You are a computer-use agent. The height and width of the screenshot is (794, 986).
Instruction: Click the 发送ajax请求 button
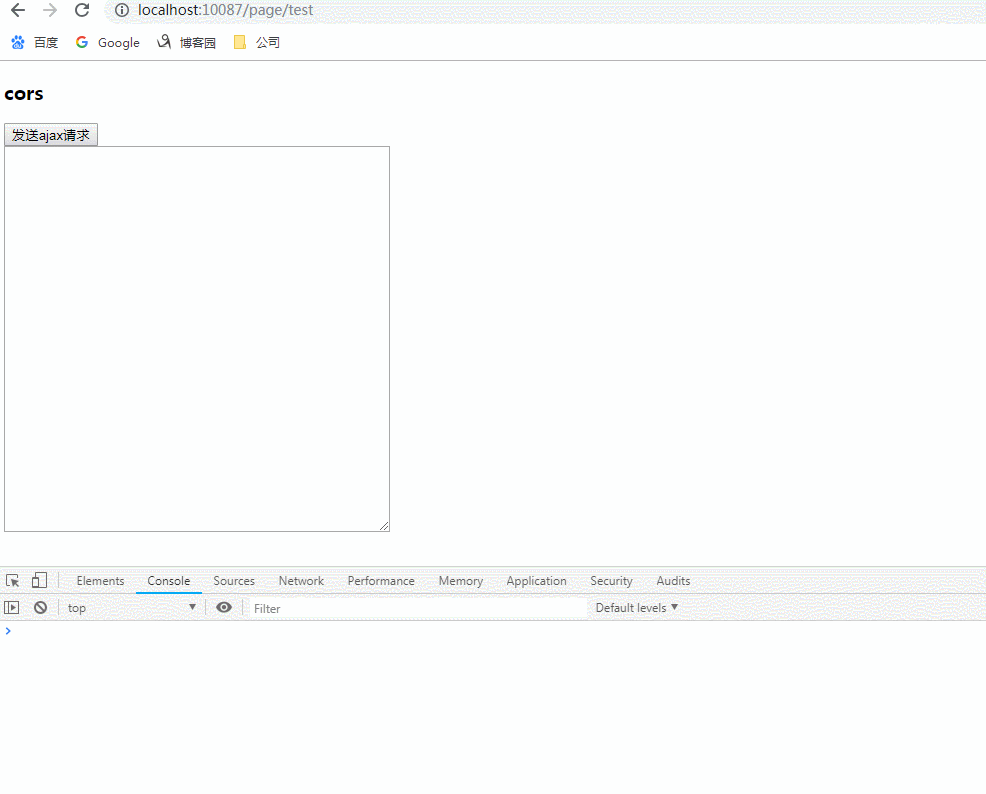pos(51,135)
